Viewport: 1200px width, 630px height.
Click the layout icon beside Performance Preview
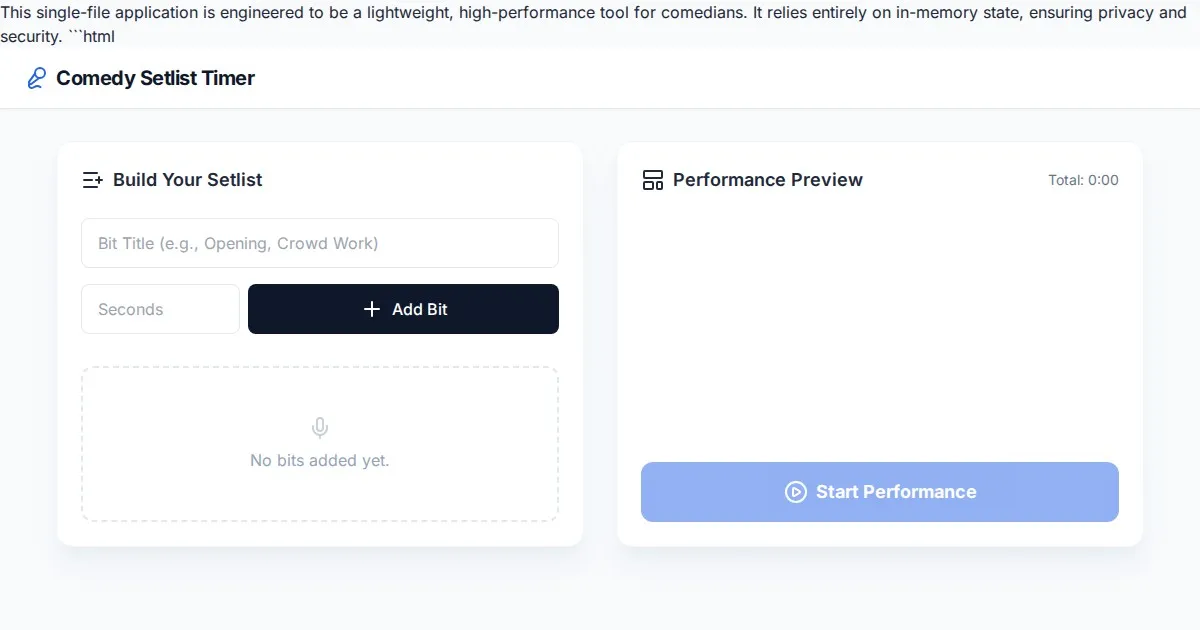pos(653,180)
